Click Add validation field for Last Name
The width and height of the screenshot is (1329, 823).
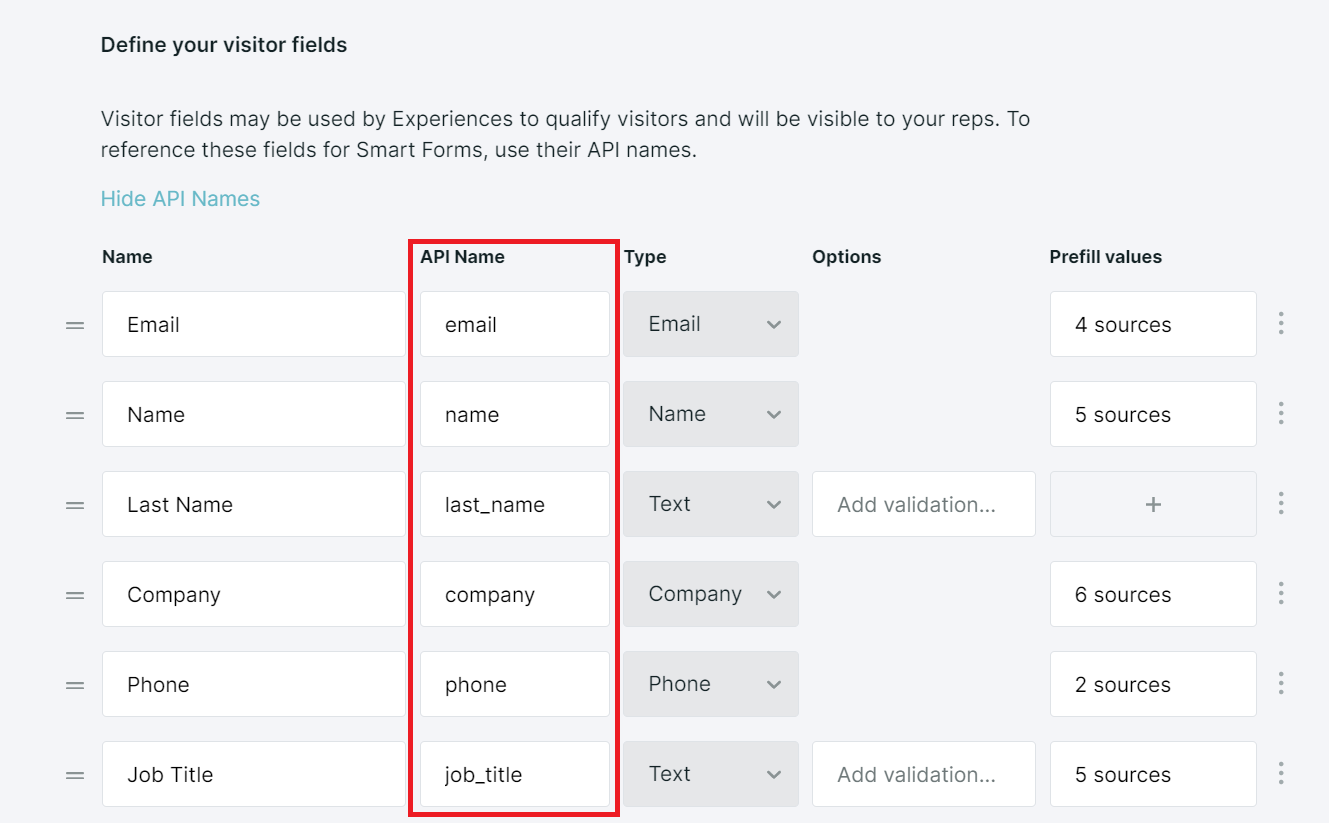923,505
